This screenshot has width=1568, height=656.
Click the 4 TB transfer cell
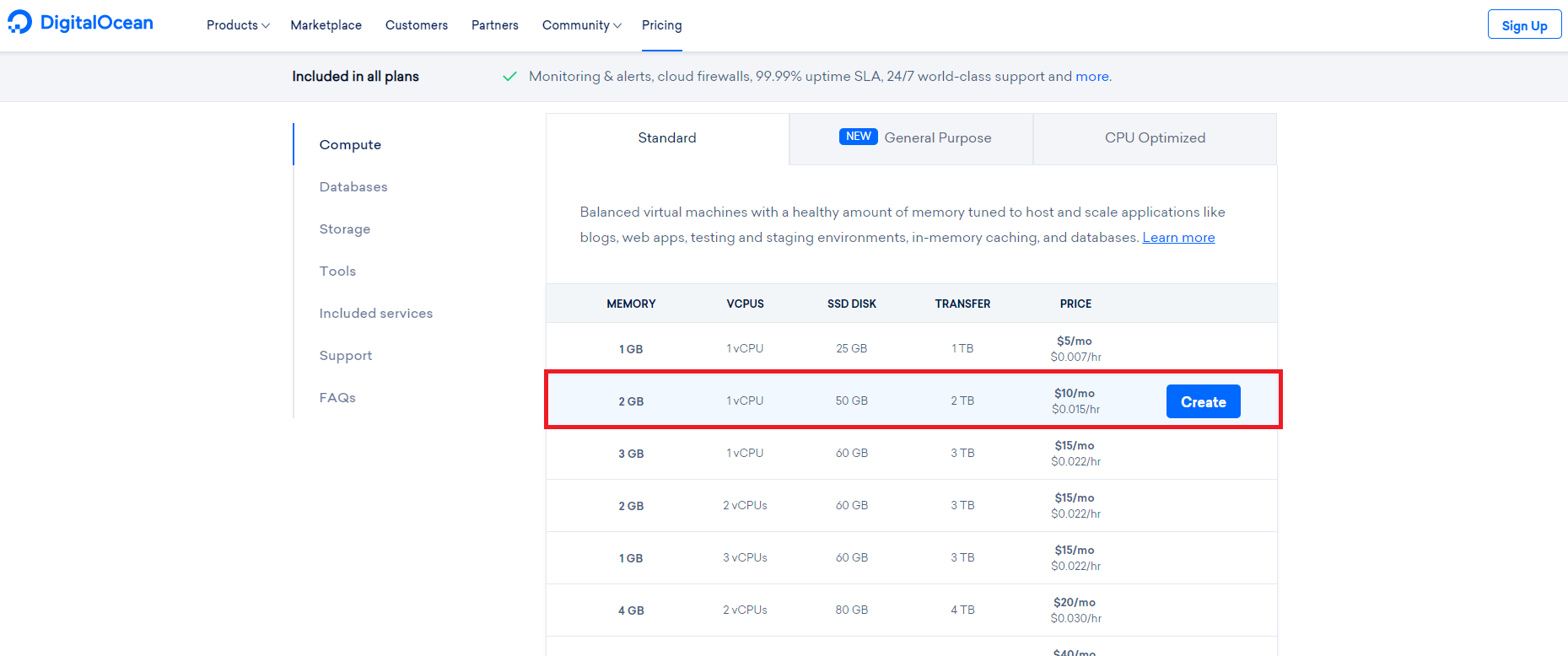(962, 610)
